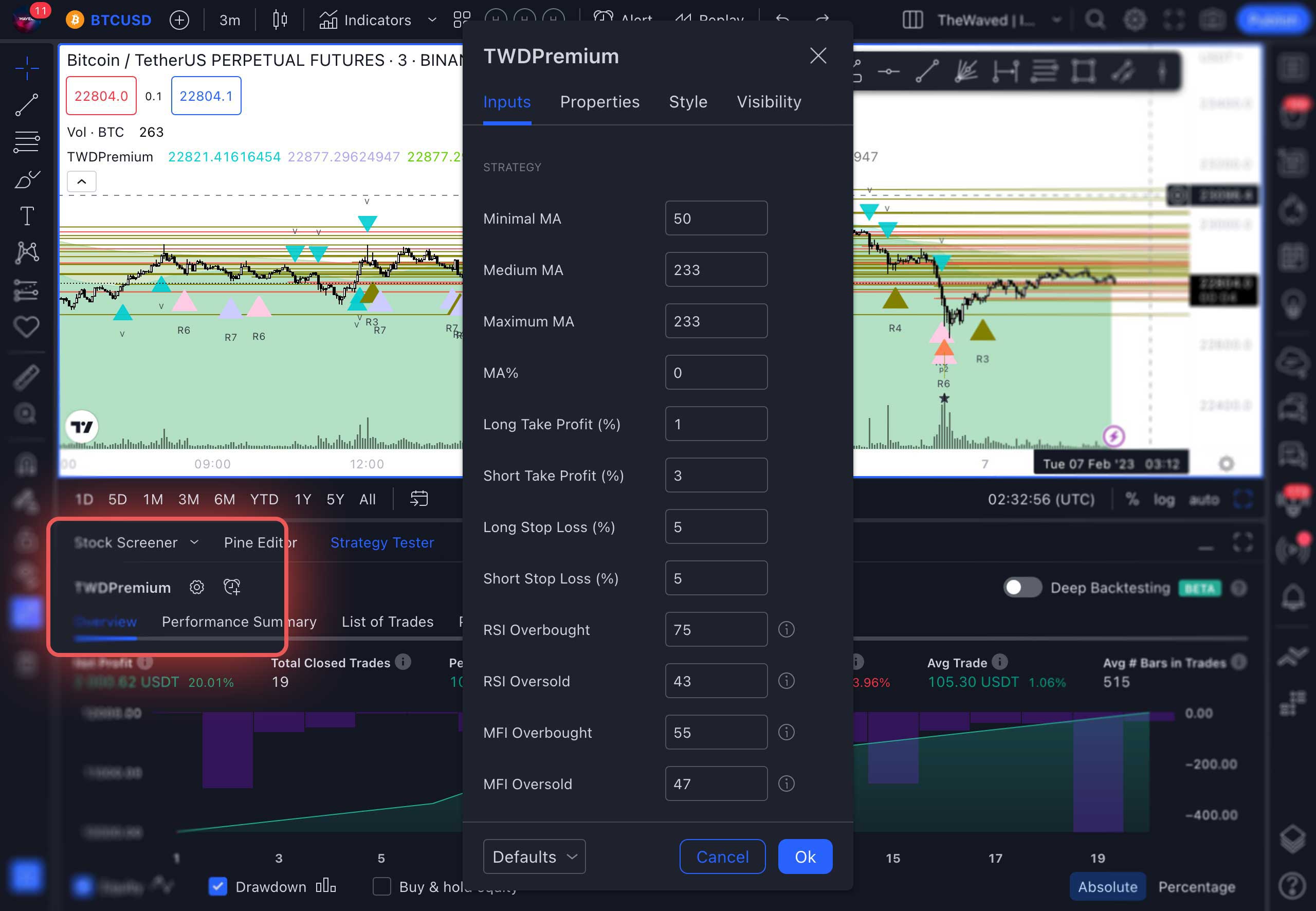1316x911 pixels.
Task: Select the layout setup icon
Action: click(912, 20)
